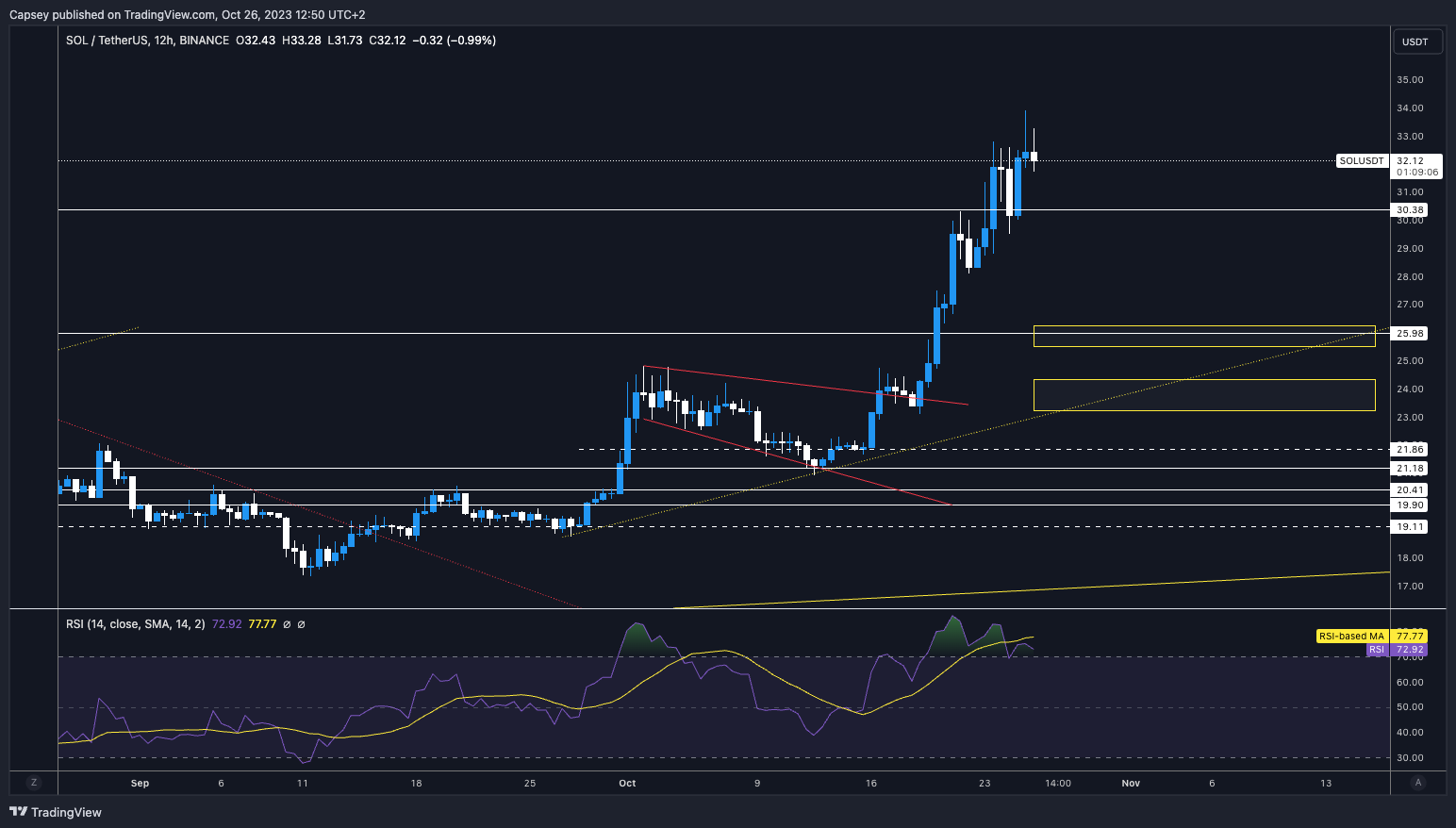The height and width of the screenshot is (828, 1456).
Task: Open the USDT currency selector
Action: tap(1415, 42)
